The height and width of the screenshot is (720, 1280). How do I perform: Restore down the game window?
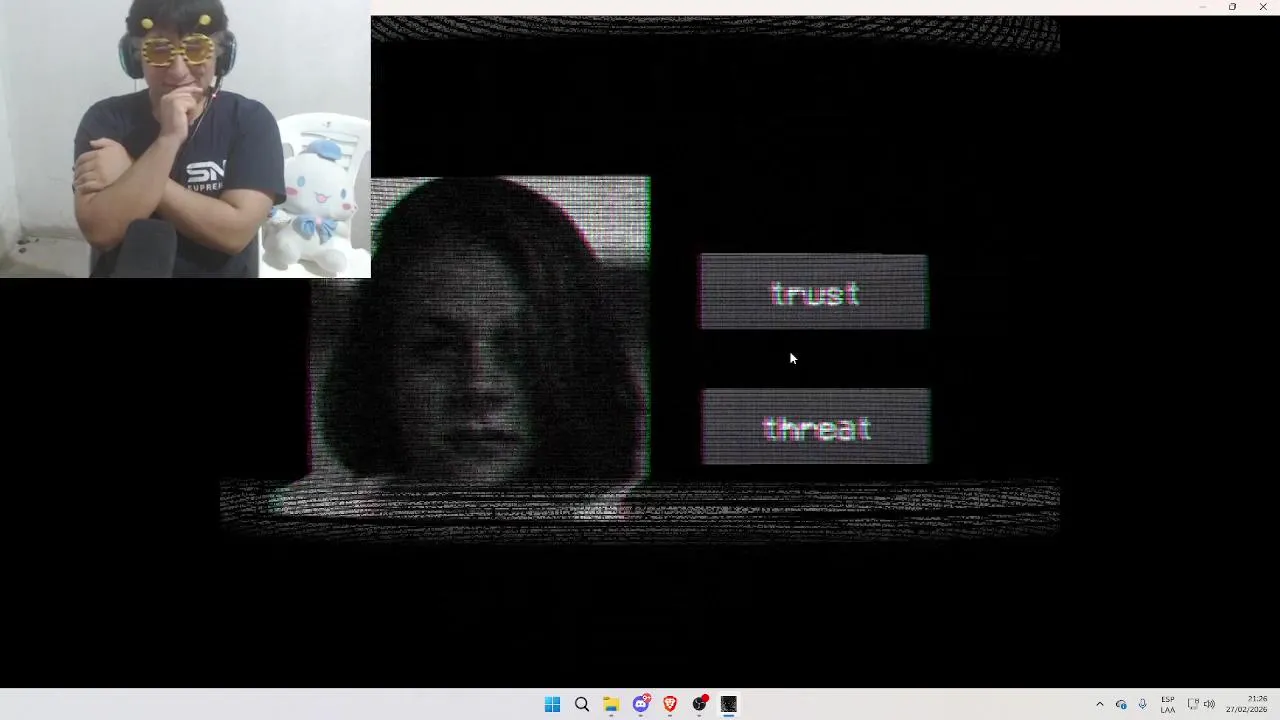coord(1232,7)
